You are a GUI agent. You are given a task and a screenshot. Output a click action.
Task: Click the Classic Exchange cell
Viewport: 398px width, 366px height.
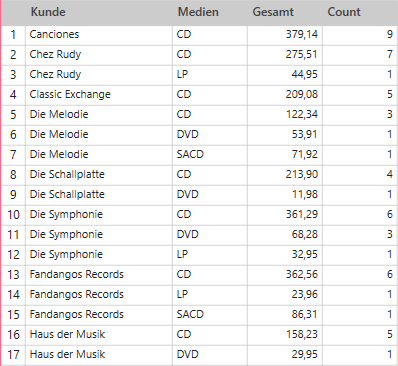coord(99,95)
